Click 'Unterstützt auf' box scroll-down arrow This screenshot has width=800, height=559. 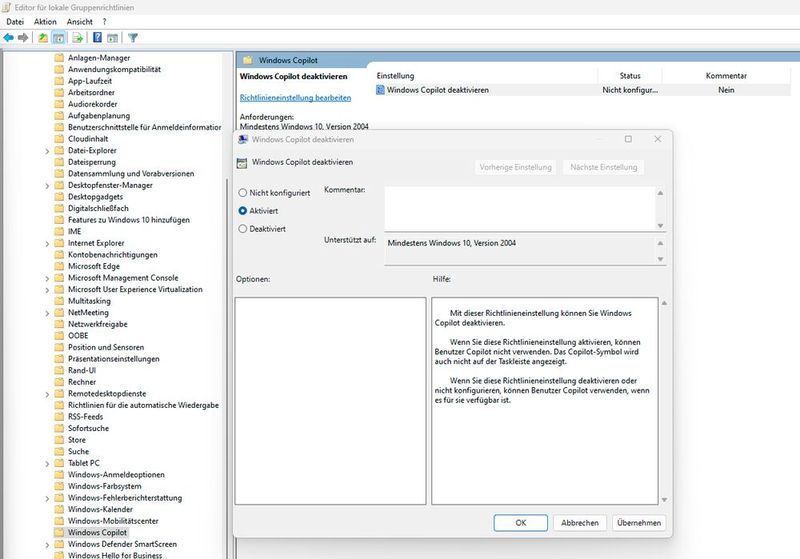(x=660, y=259)
